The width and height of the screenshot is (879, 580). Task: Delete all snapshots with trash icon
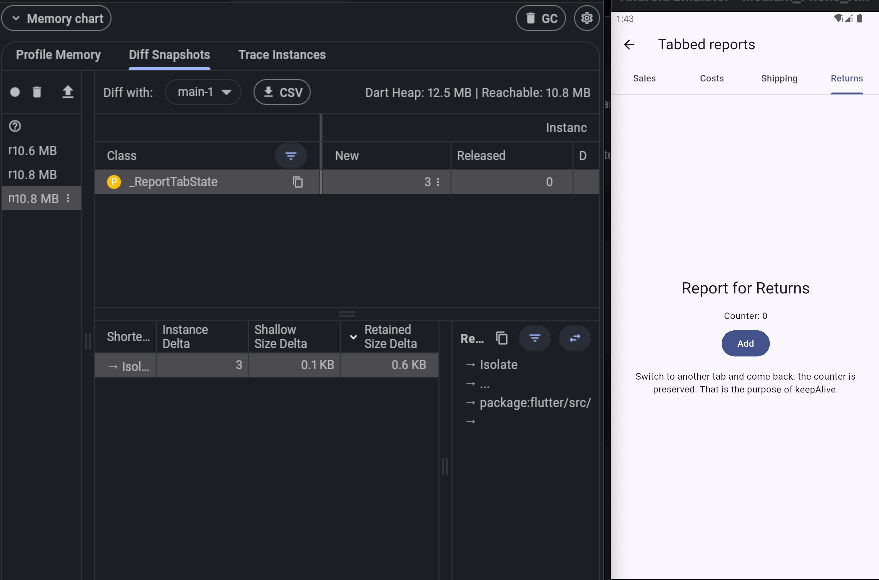pos(37,92)
